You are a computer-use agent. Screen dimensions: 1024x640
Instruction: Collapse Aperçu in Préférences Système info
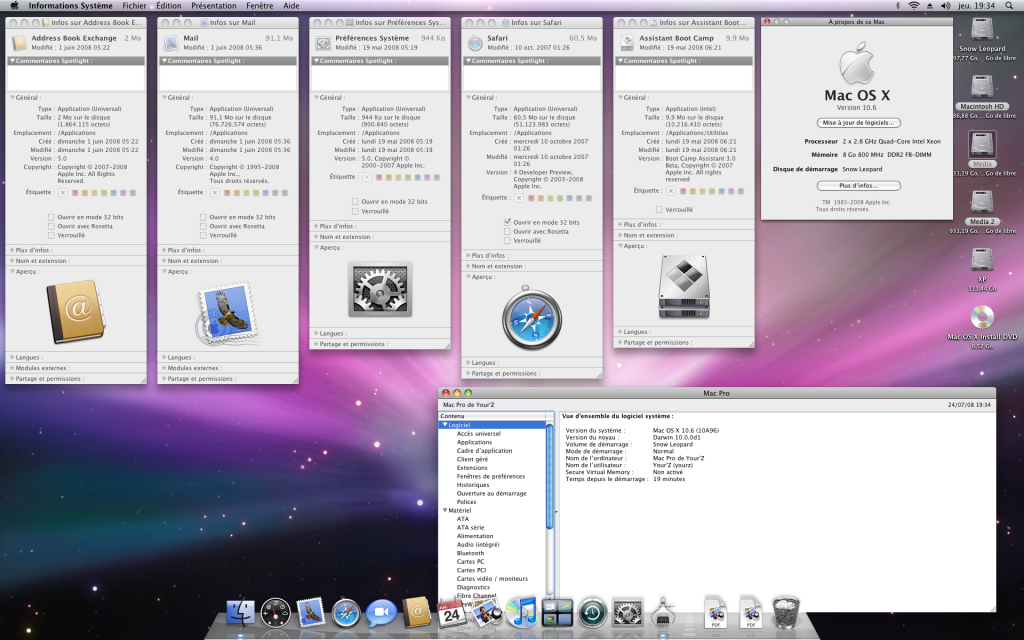[x=317, y=248]
